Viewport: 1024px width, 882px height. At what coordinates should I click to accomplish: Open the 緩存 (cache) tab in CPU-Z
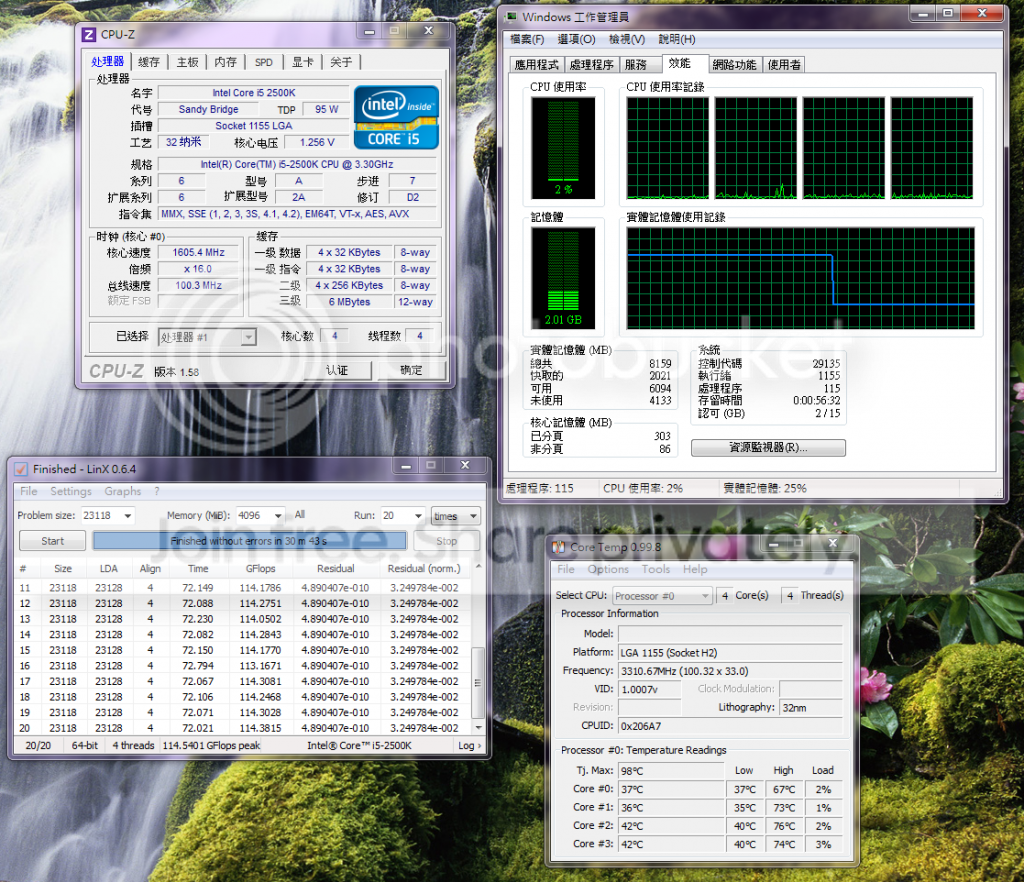tap(149, 62)
